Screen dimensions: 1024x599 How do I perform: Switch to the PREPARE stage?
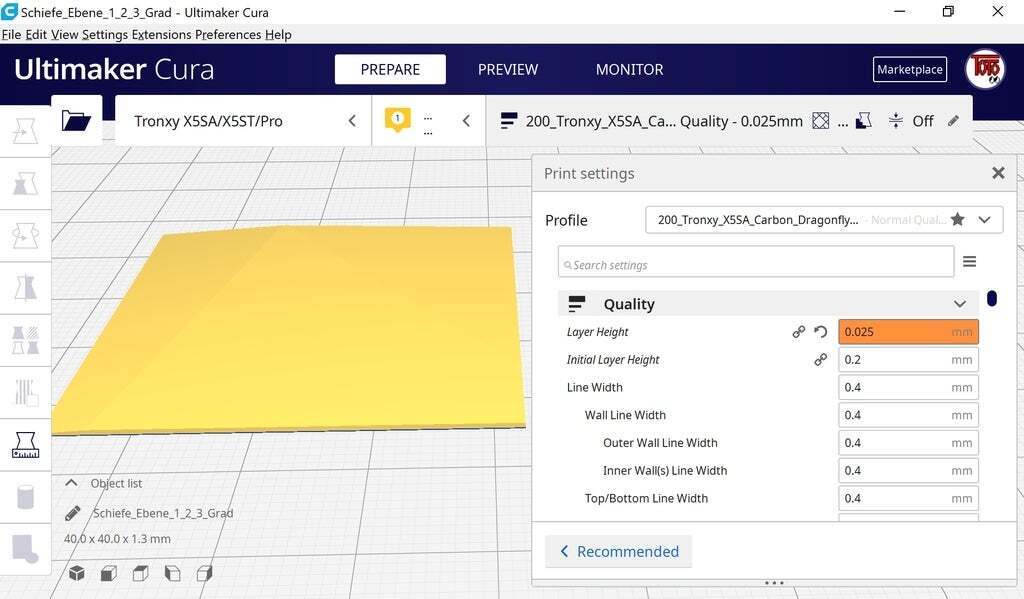391,69
